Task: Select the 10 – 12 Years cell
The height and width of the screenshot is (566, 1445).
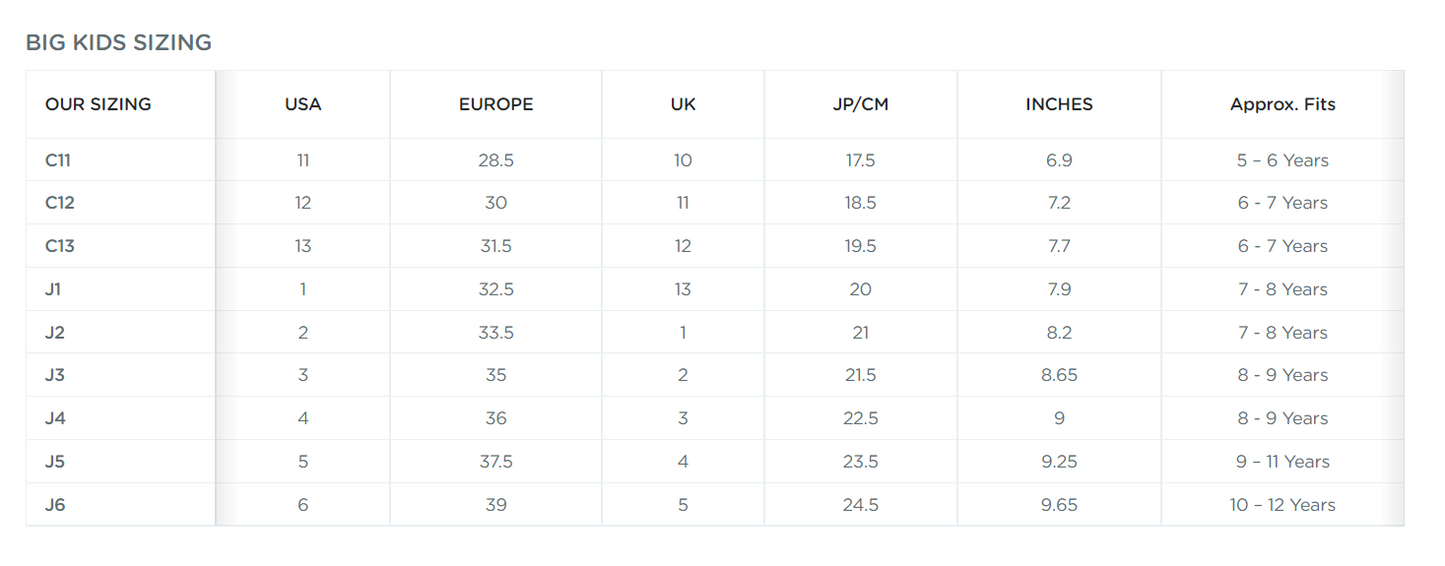Action: [1282, 505]
